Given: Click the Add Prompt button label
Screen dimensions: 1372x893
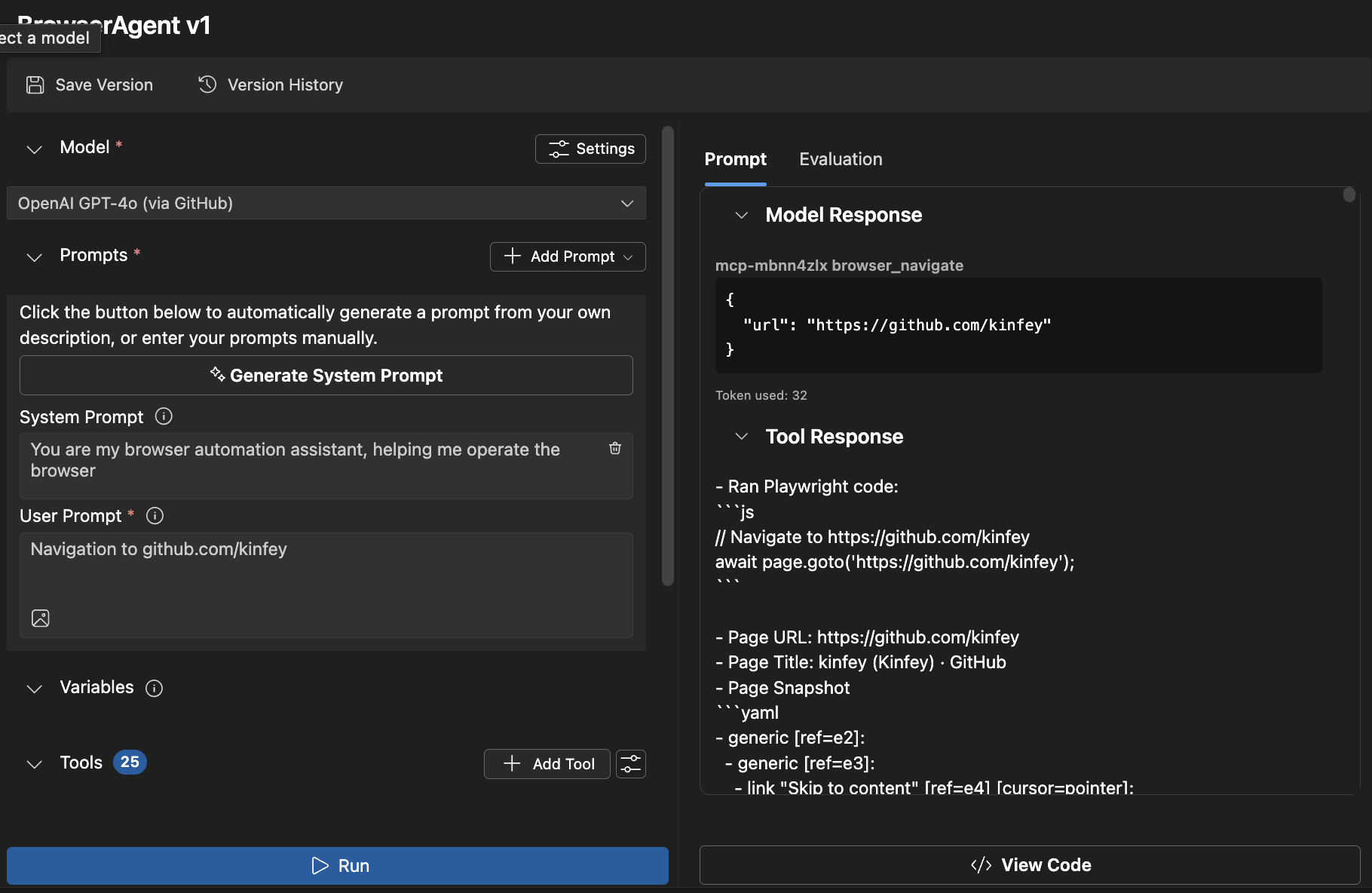Looking at the screenshot, I should coord(573,256).
